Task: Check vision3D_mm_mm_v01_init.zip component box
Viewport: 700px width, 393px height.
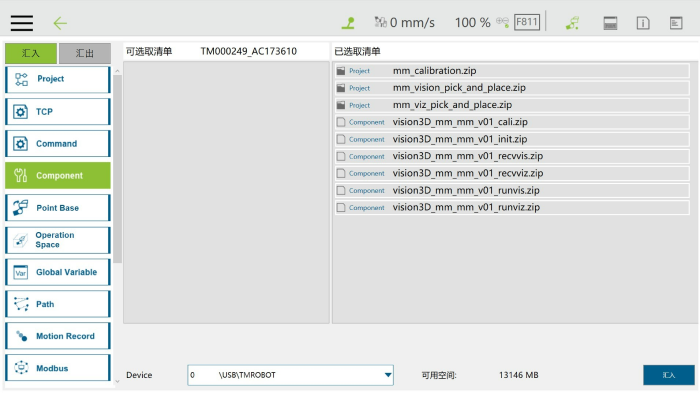Action: pyautogui.click(x=341, y=139)
